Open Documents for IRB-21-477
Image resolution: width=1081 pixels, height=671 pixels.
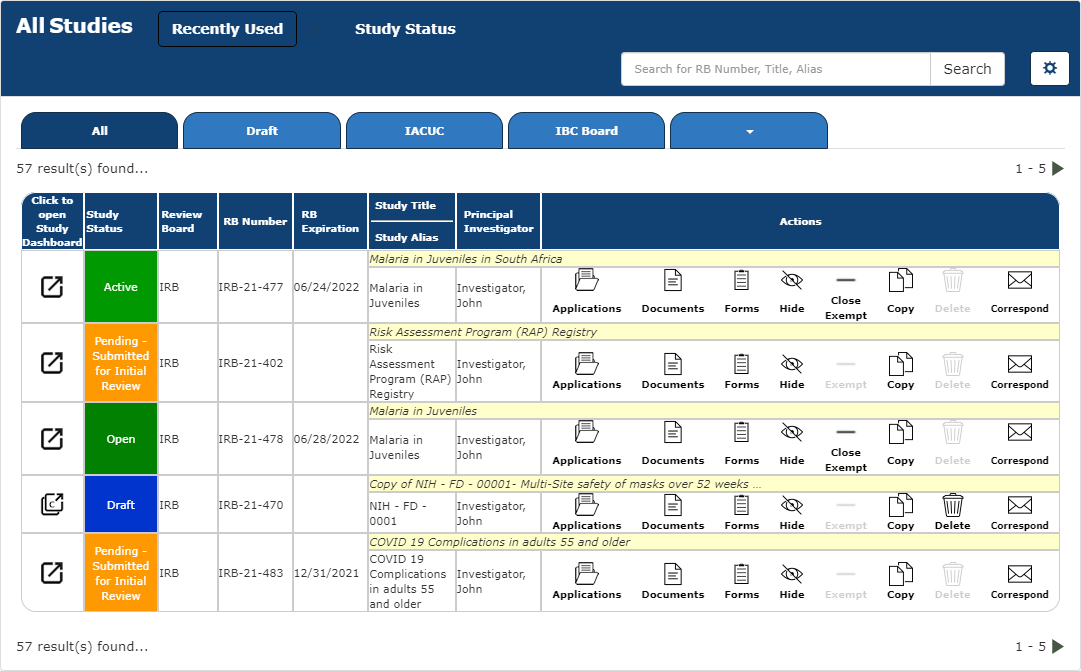[673, 291]
